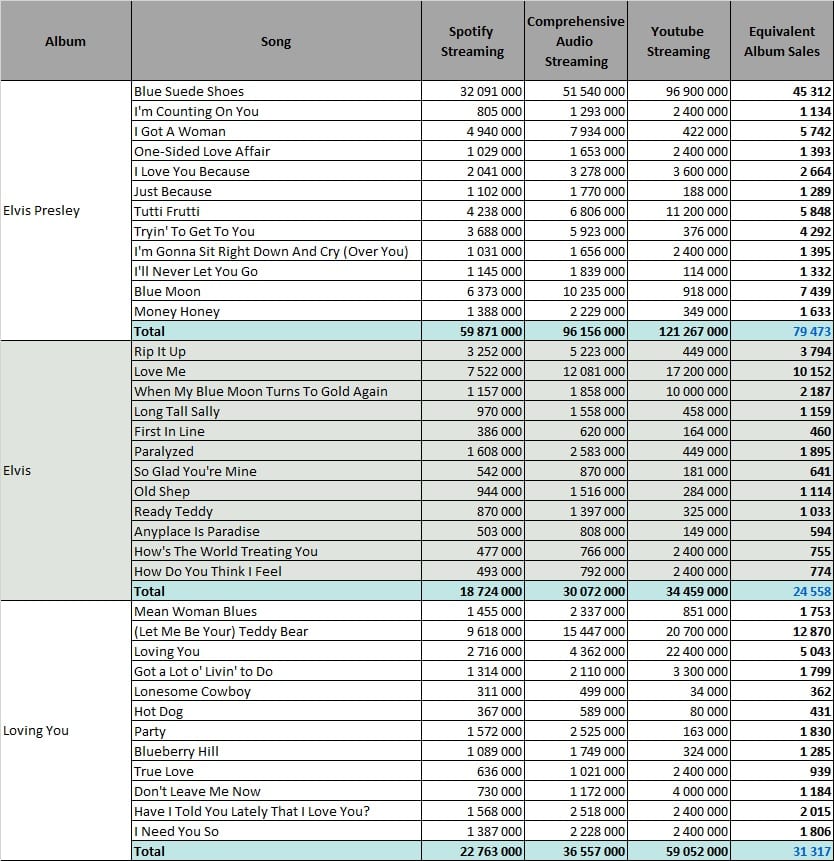Select Loving You 22 400 000 Youtube value
The width and height of the screenshot is (834, 861).
679,651
